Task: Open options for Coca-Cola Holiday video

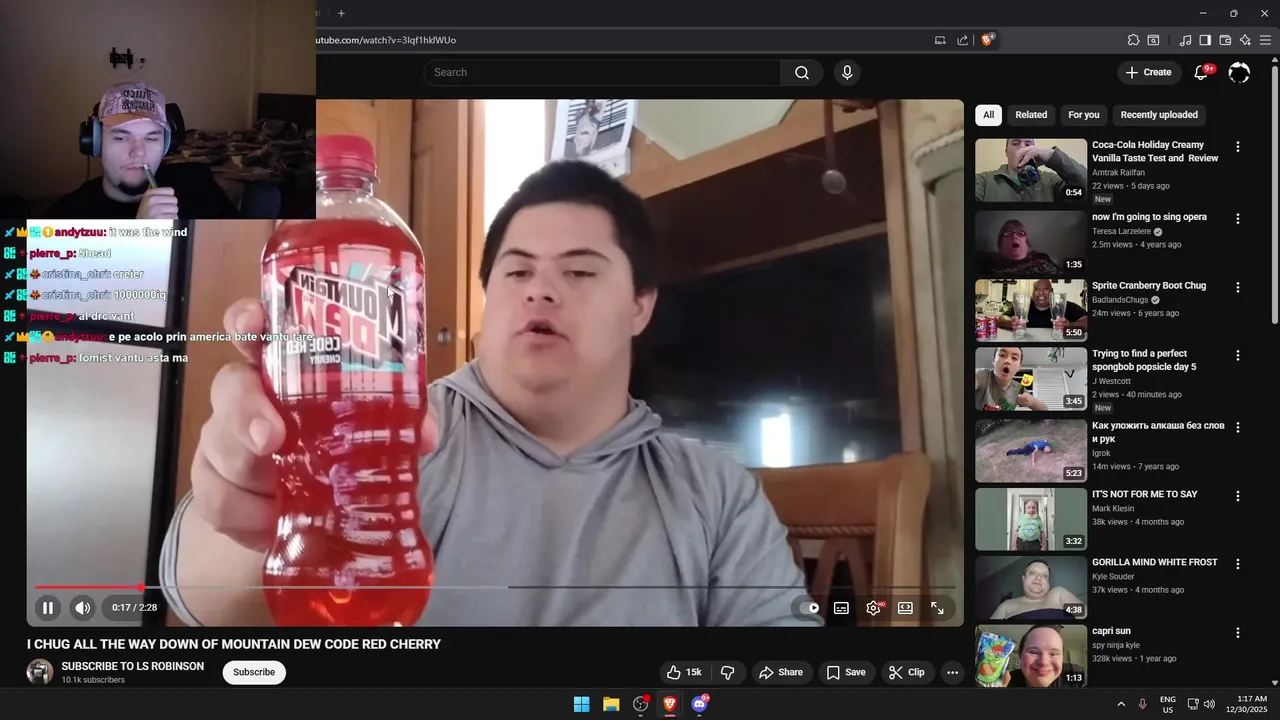Action: coord(1238,147)
